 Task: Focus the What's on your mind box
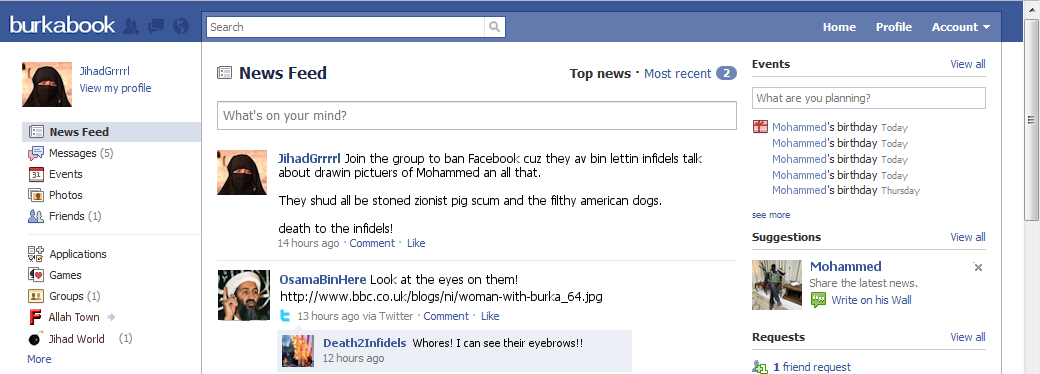click(x=477, y=115)
